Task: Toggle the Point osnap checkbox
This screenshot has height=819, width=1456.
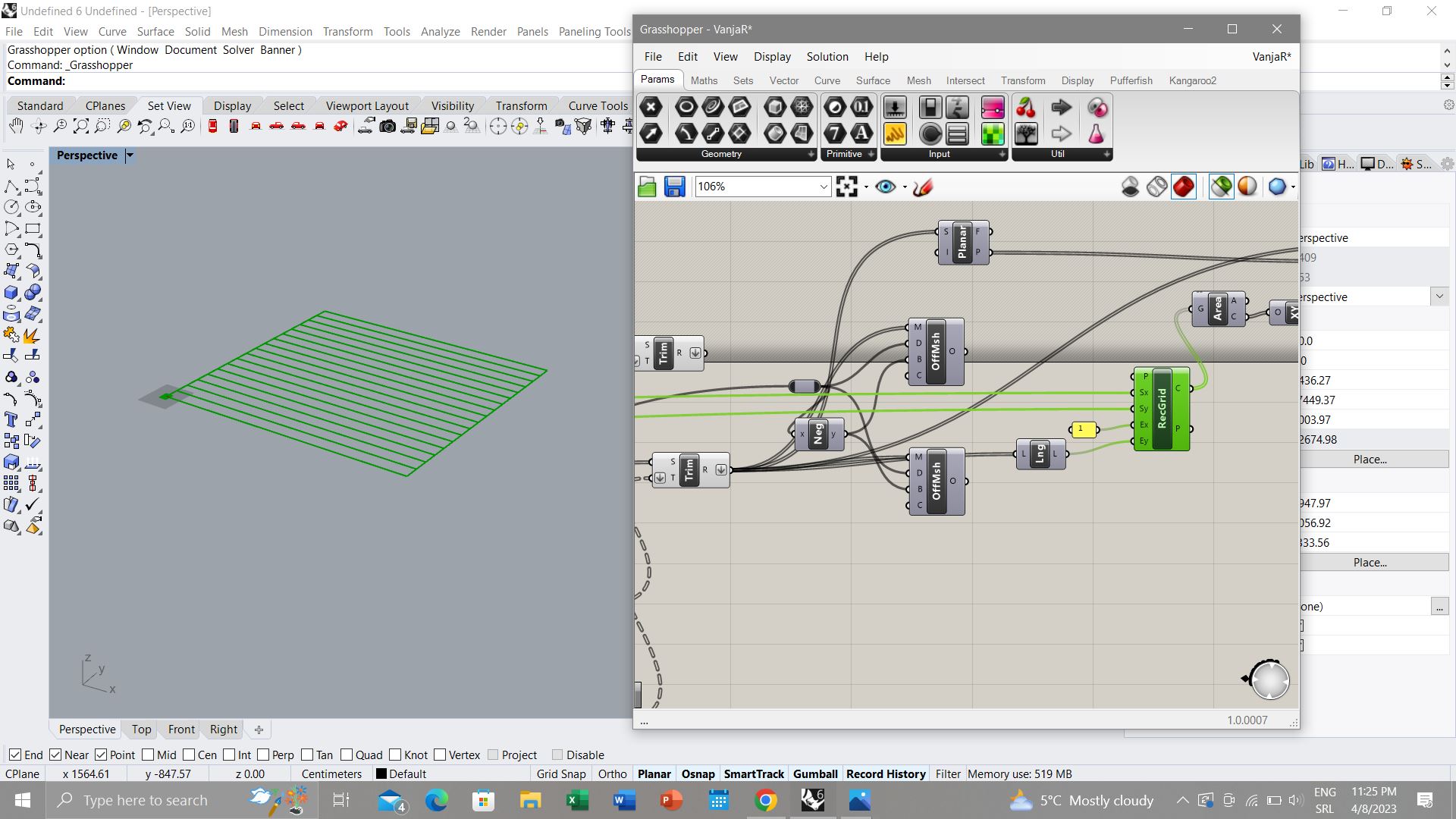Action: pos(101,755)
